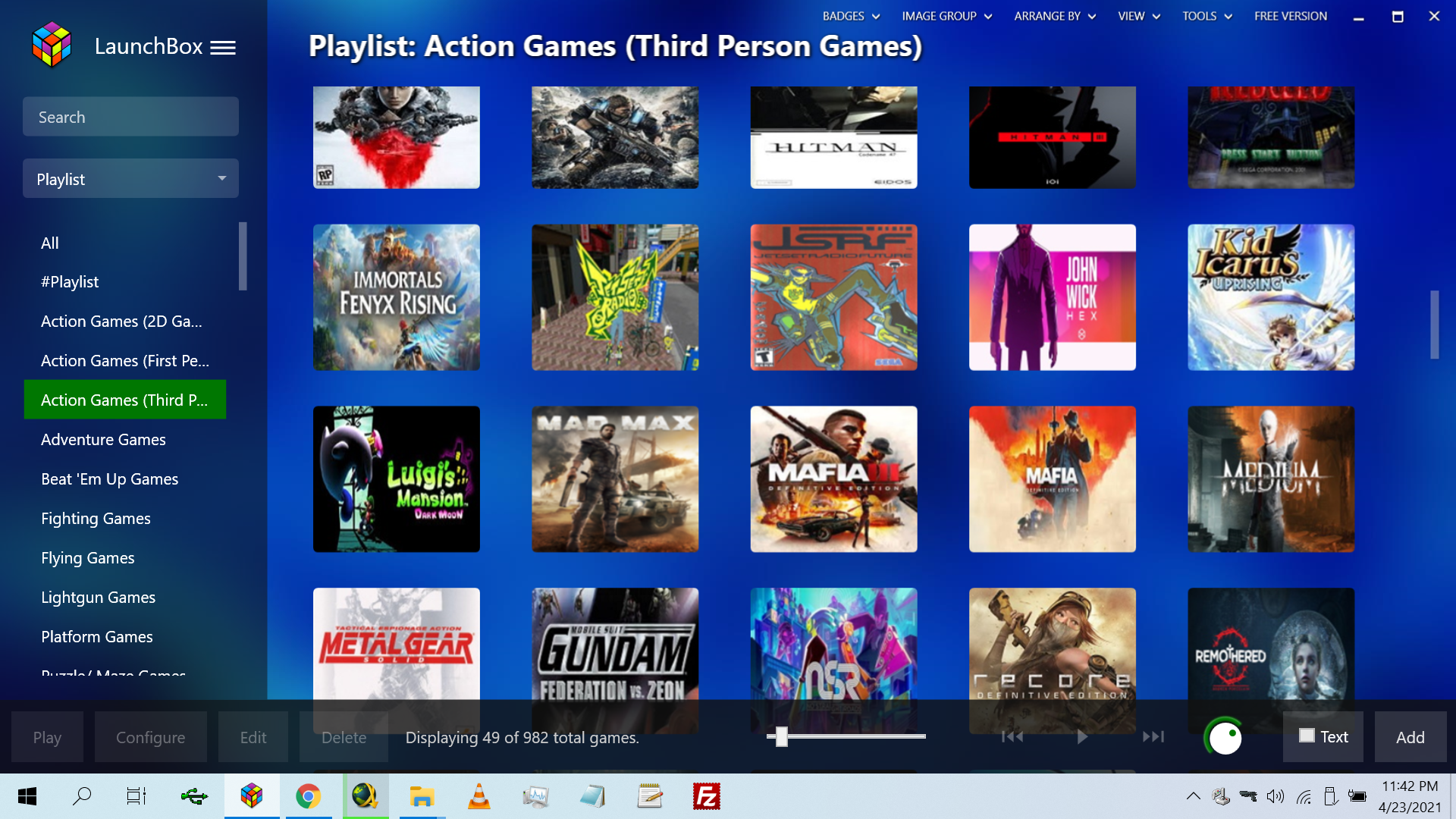This screenshot has height=819, width=1456.
Task: Open Google Chrome from the taskbar
Action: 308,796
